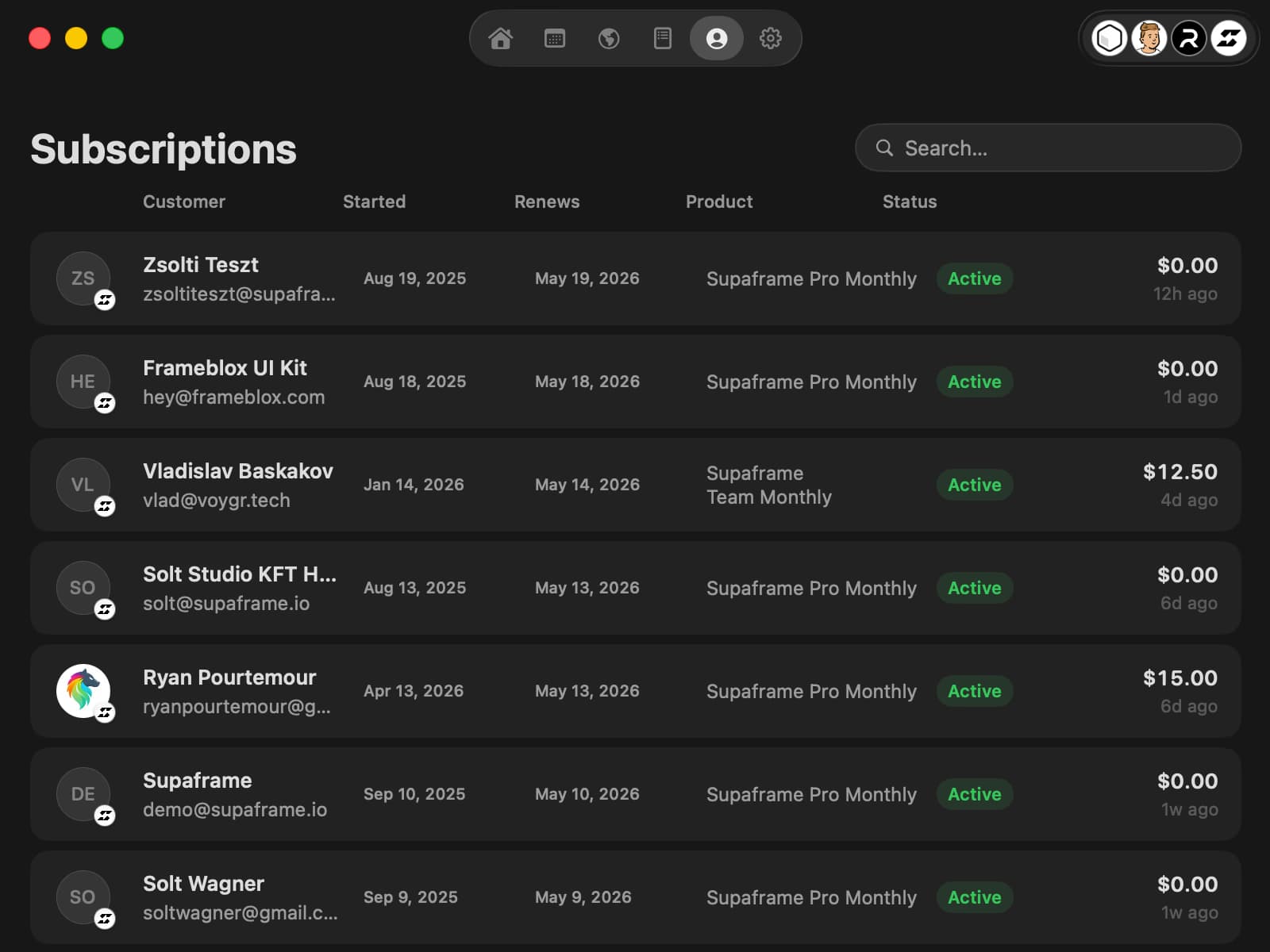Sort by the Product column header
Image resolution: width=1270 pixels, height=952 pixels.
pos(719,202)
